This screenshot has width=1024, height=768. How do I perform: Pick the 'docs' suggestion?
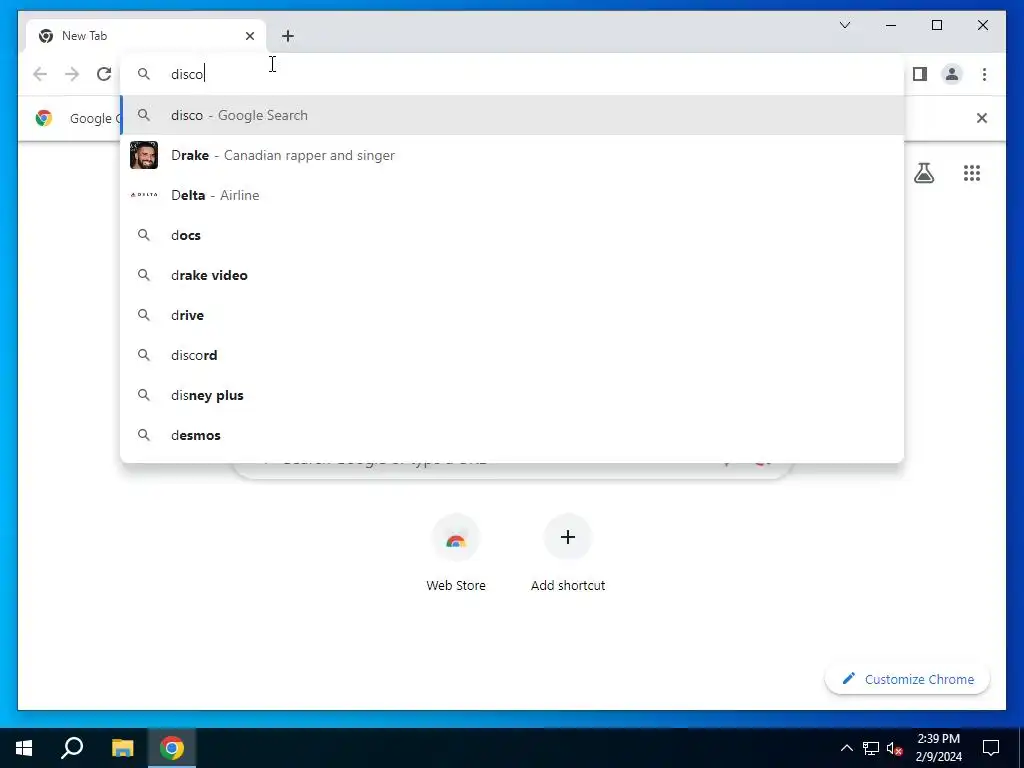tap(513, 235)
